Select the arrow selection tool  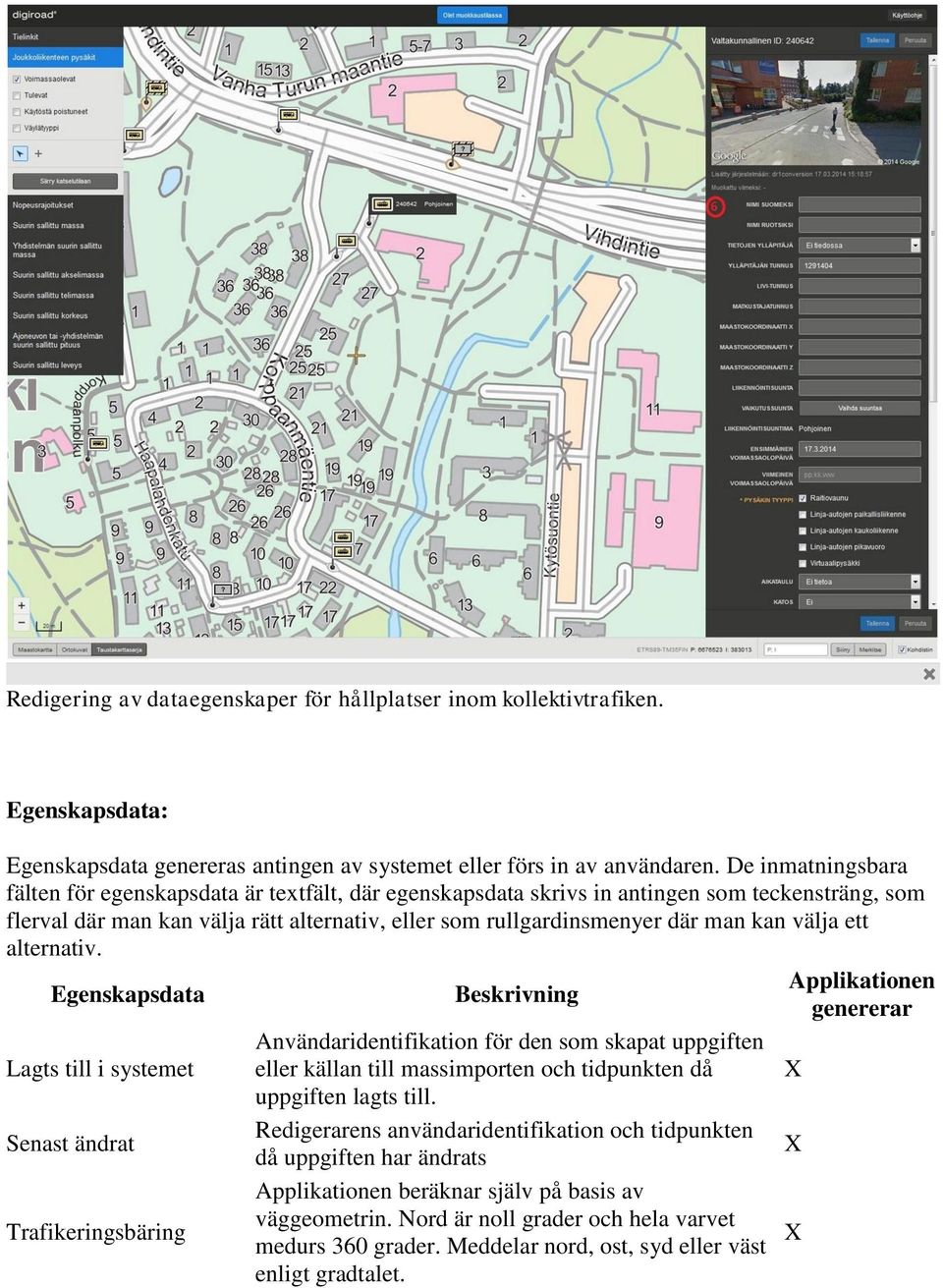(20, 153)
